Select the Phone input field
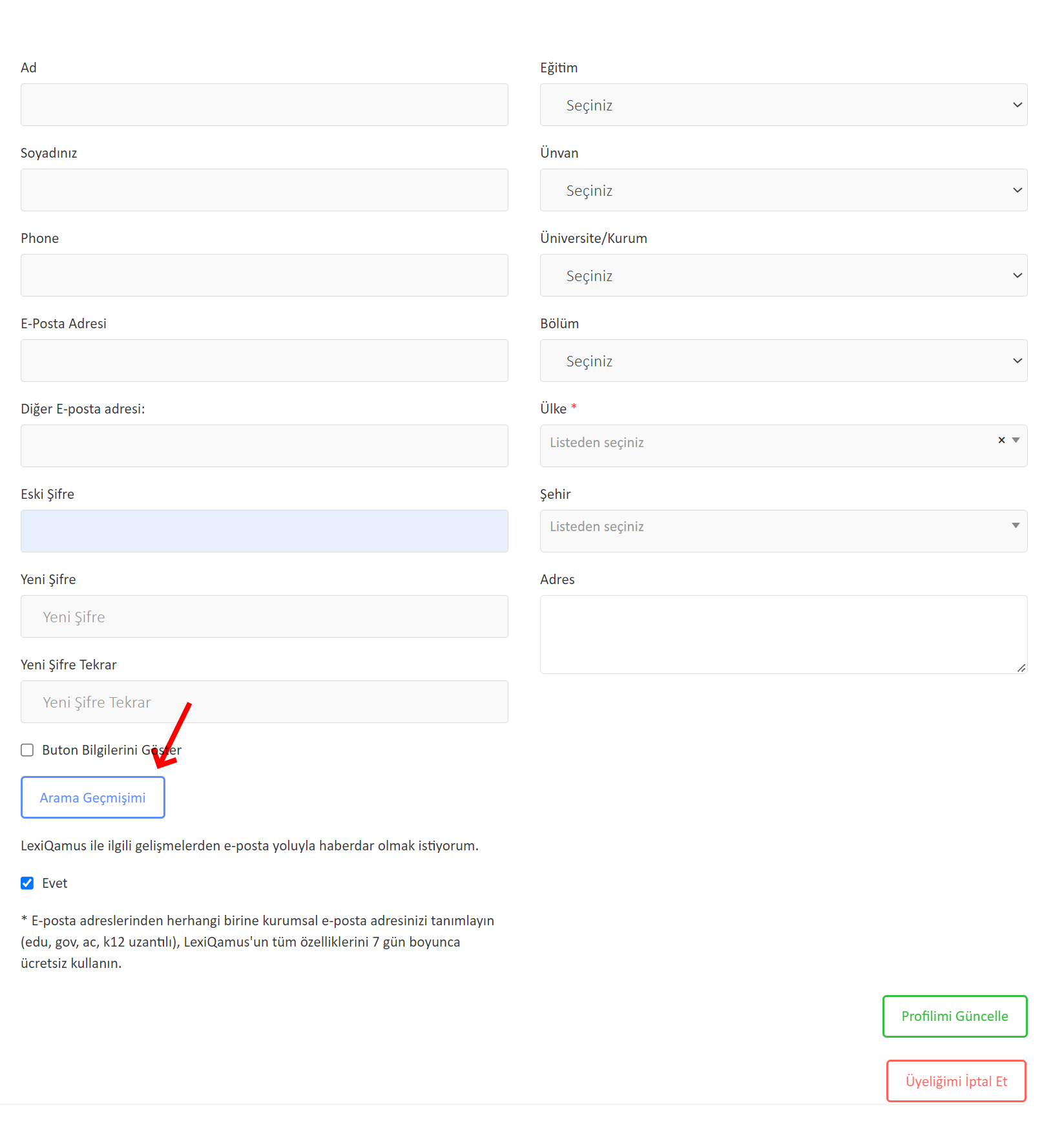Viewport: 1064px width, 1123px height. pyautogui.click(x=264, y=275)
